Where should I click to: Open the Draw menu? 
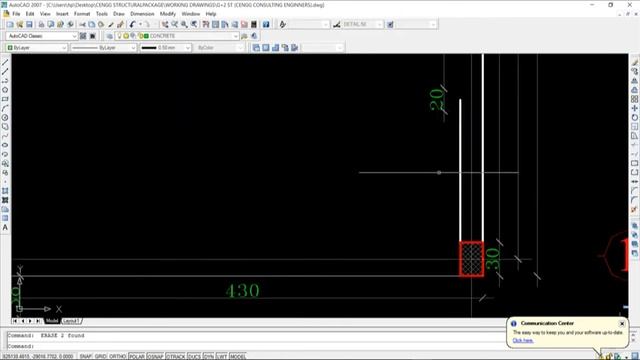119,14
